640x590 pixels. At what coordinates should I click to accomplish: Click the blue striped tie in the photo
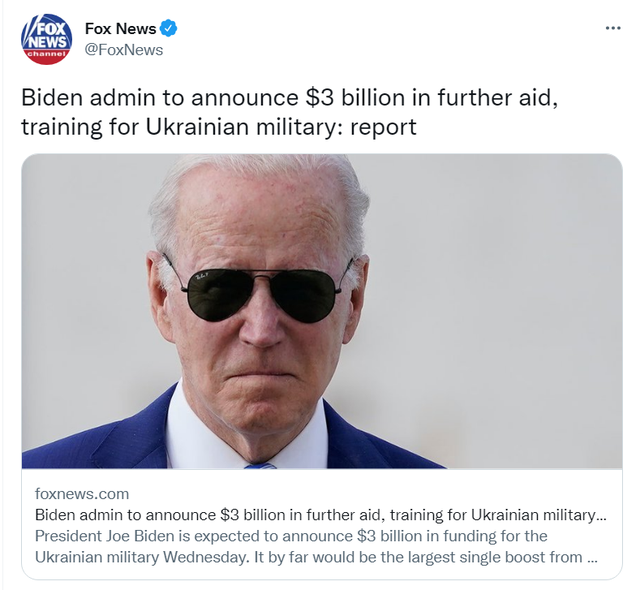tap(260, 466)
